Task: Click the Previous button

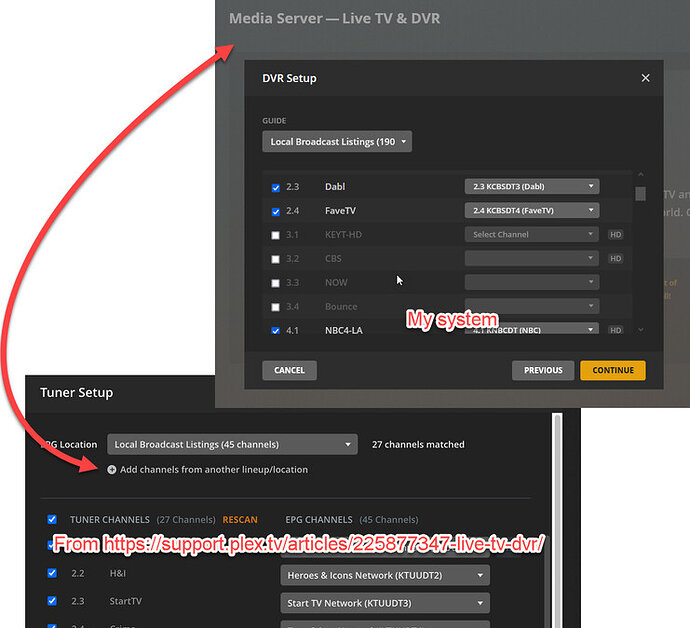Action: point(543,370)
